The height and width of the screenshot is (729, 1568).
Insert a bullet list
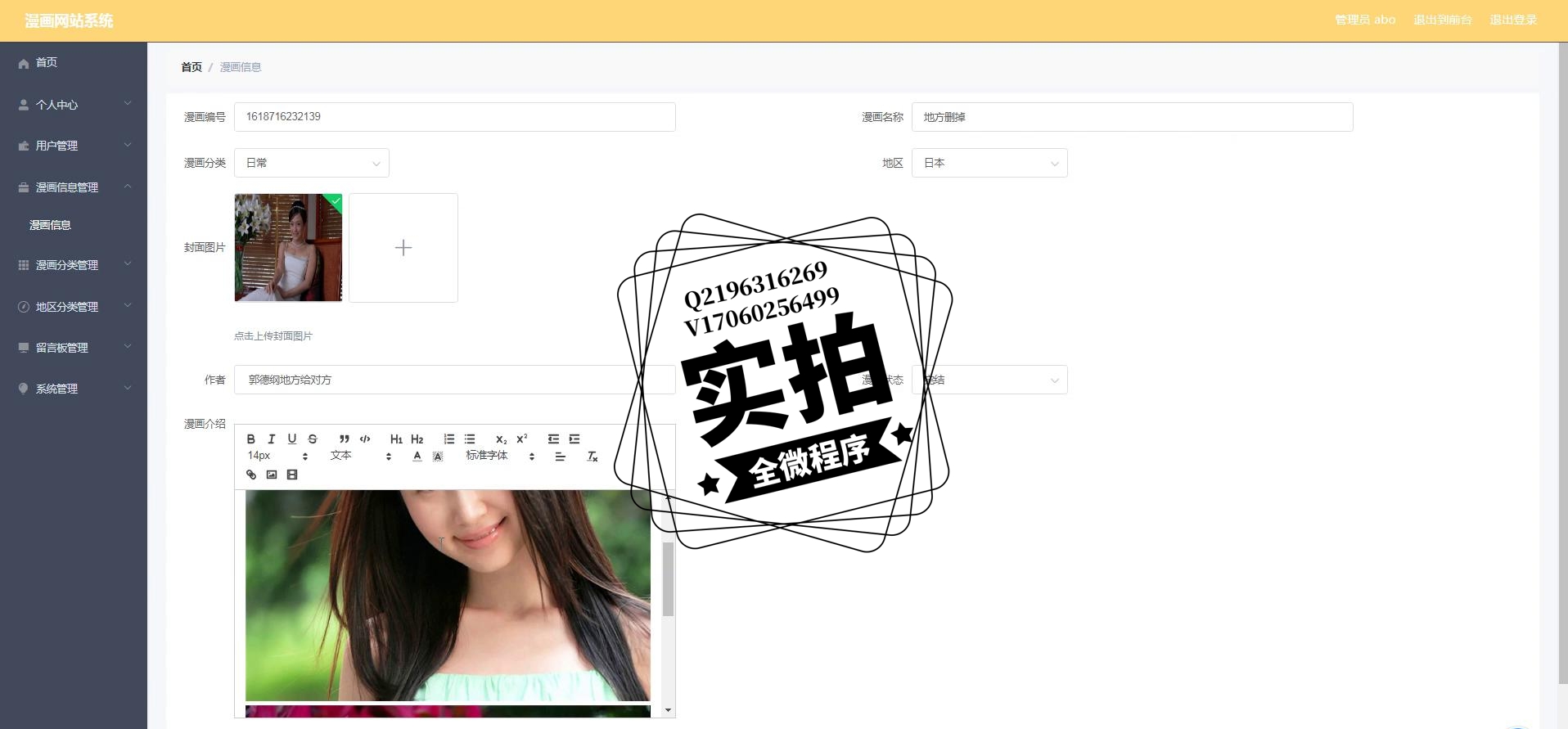[x=470, y=439]
